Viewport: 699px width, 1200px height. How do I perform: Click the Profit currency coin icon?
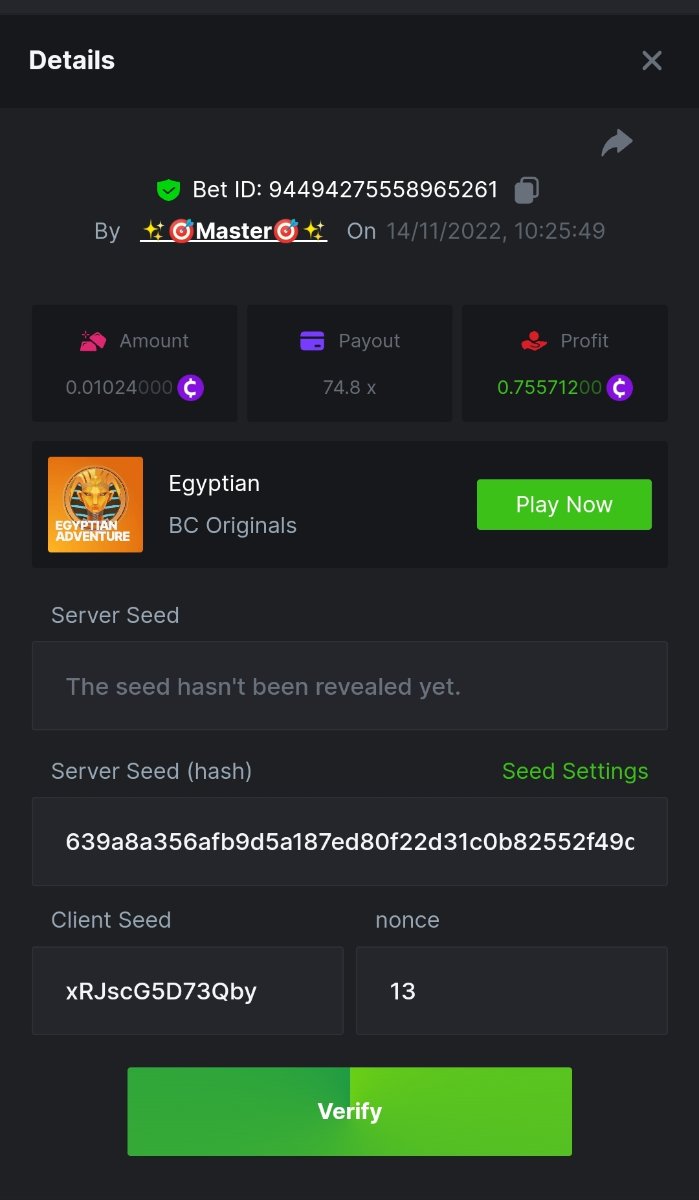coord(620,387)
